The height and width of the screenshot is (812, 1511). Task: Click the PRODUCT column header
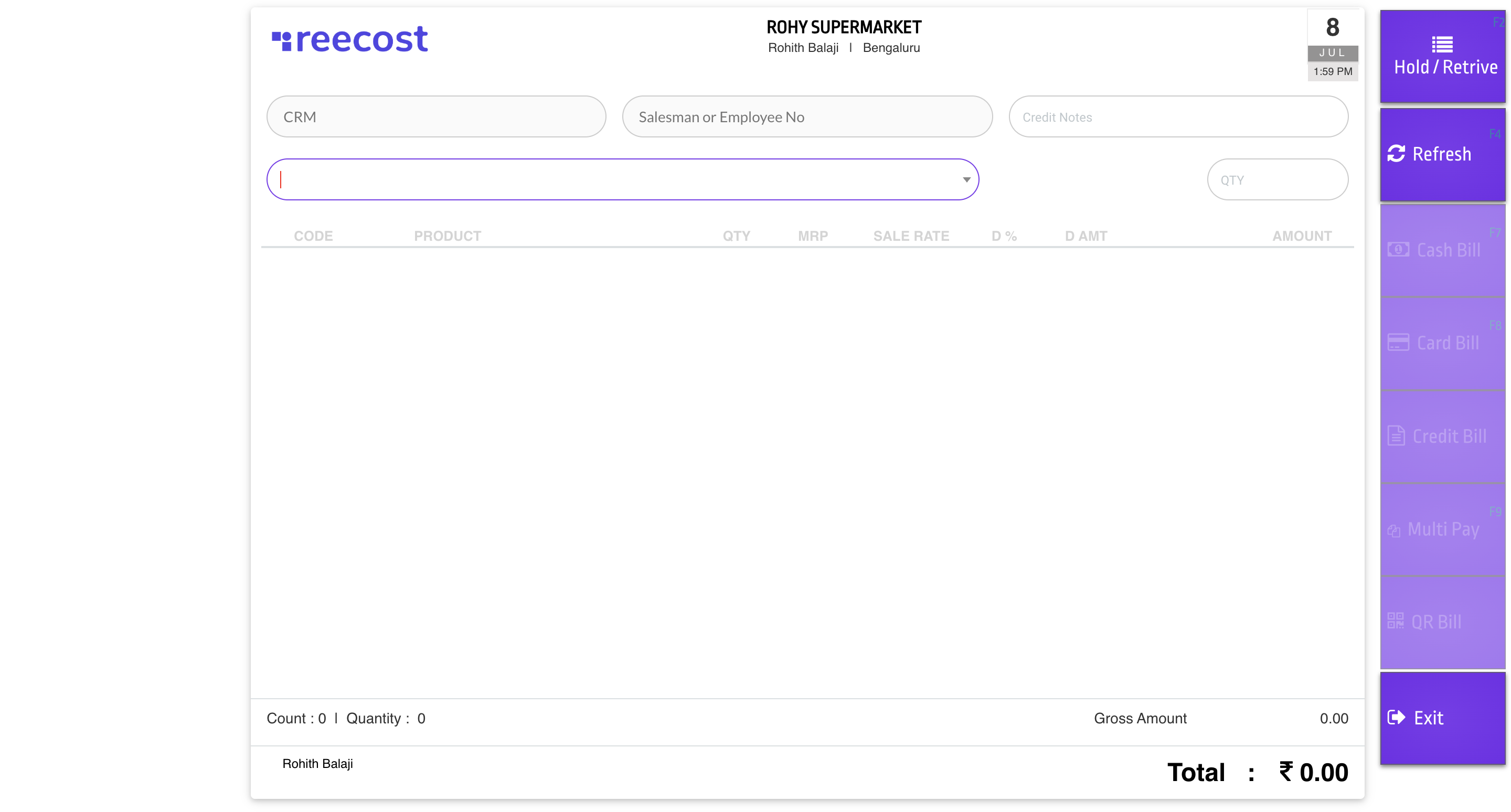[448, 236]
